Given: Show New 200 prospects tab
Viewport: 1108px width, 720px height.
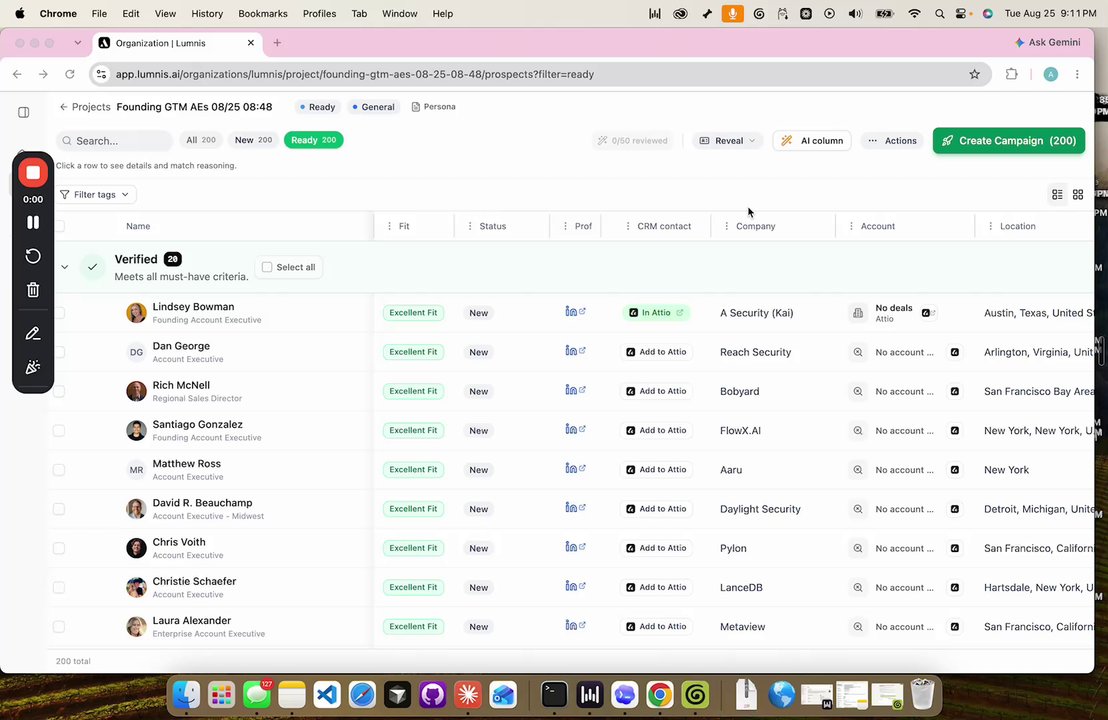Looking at the screenshot, I should click(x=253, y=140).
